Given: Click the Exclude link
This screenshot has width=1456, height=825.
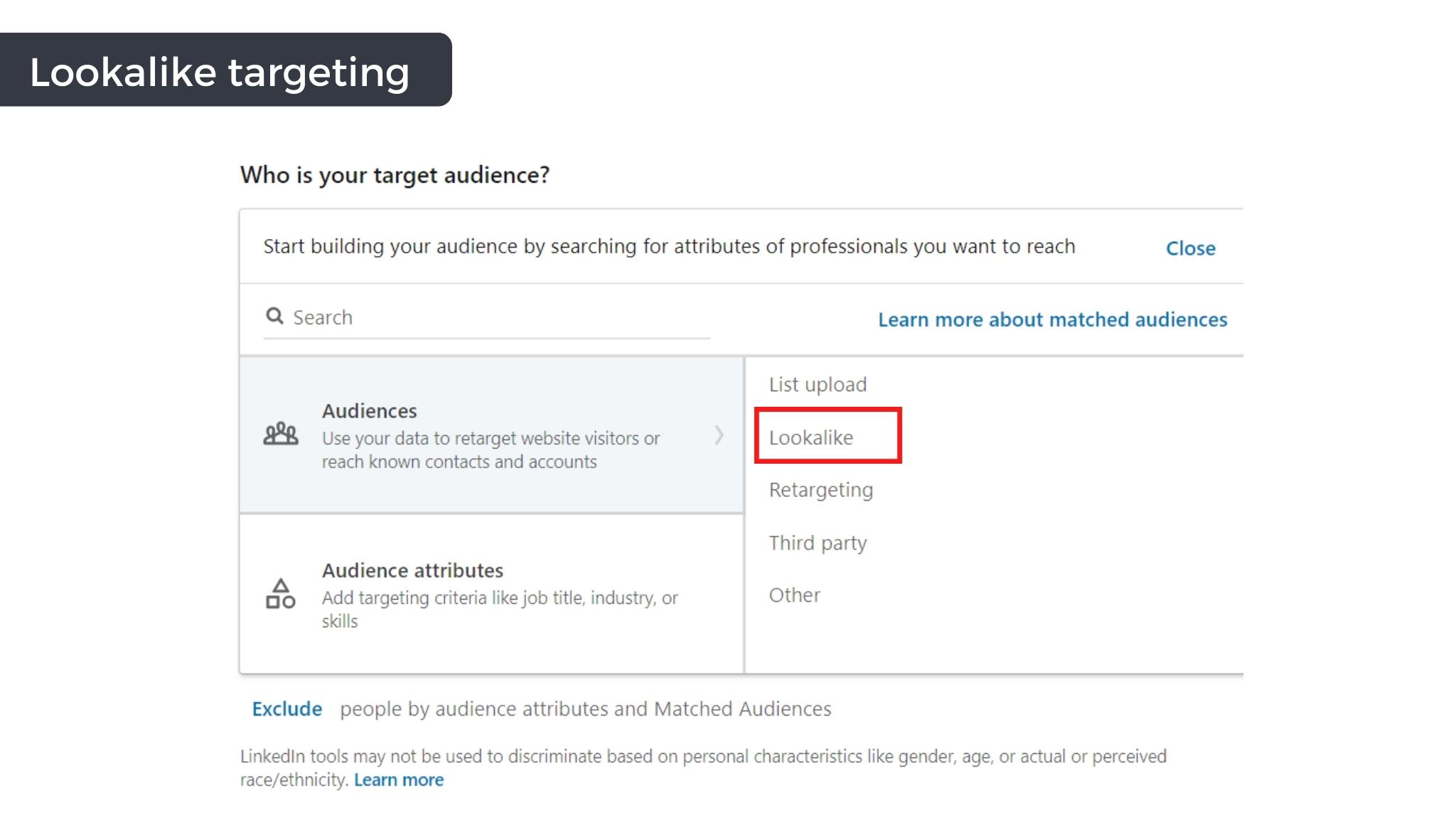Looking at the screenshot, I should pos(287,709).
